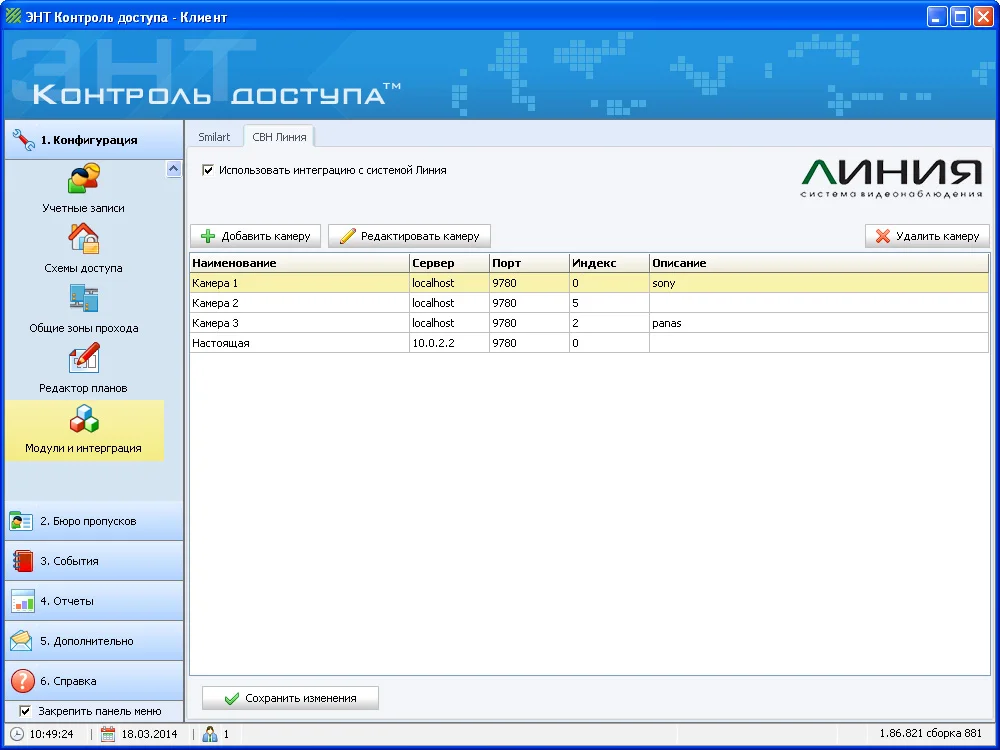Select Модули и интеграция cubes icon
Viewport: 1000px width, 750px height.
[x=83, y=419]
